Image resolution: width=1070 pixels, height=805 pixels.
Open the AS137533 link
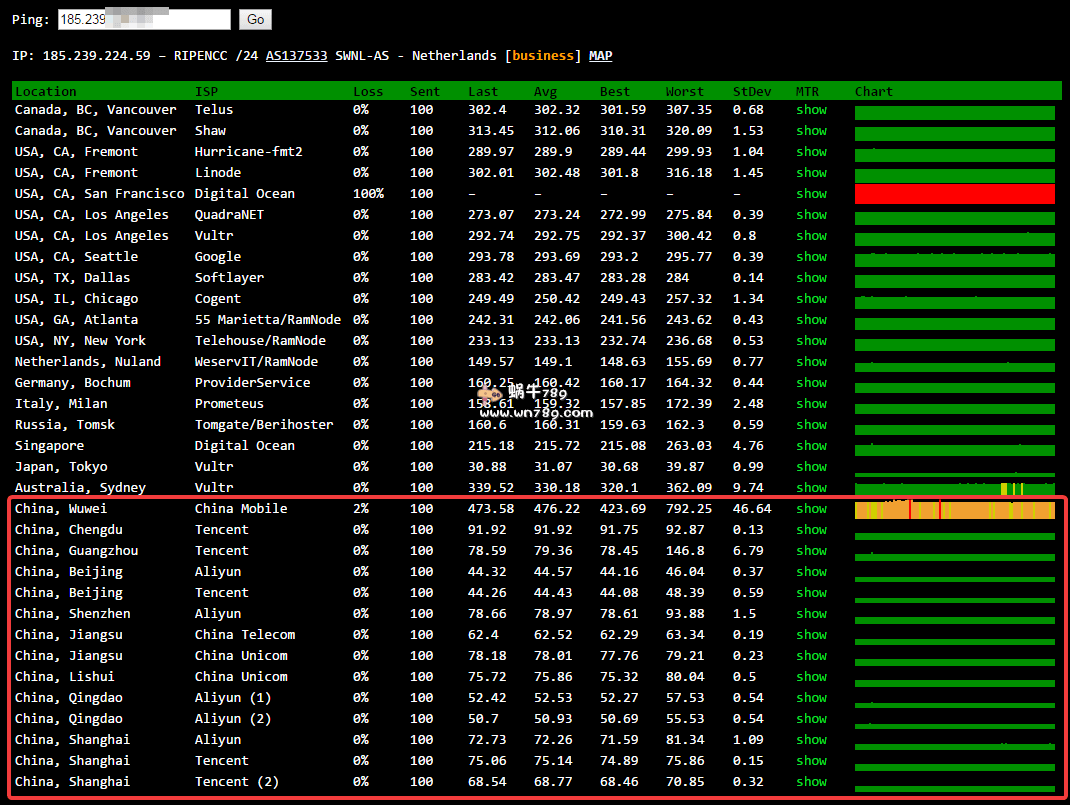click(x=296, y=56)
